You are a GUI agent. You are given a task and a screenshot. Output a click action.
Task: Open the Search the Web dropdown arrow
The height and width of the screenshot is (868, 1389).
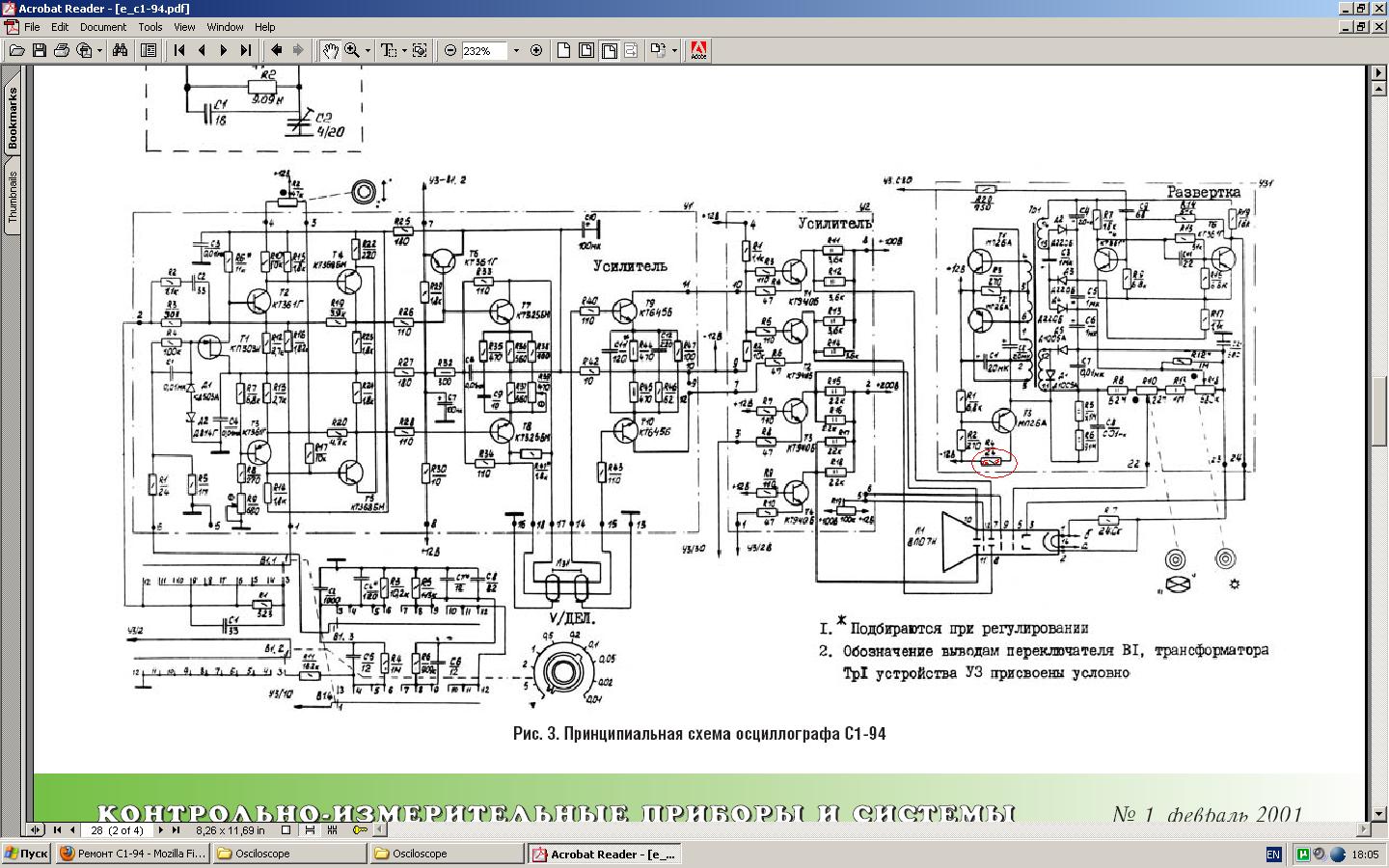pyautogui.click(x=100, y=50)
